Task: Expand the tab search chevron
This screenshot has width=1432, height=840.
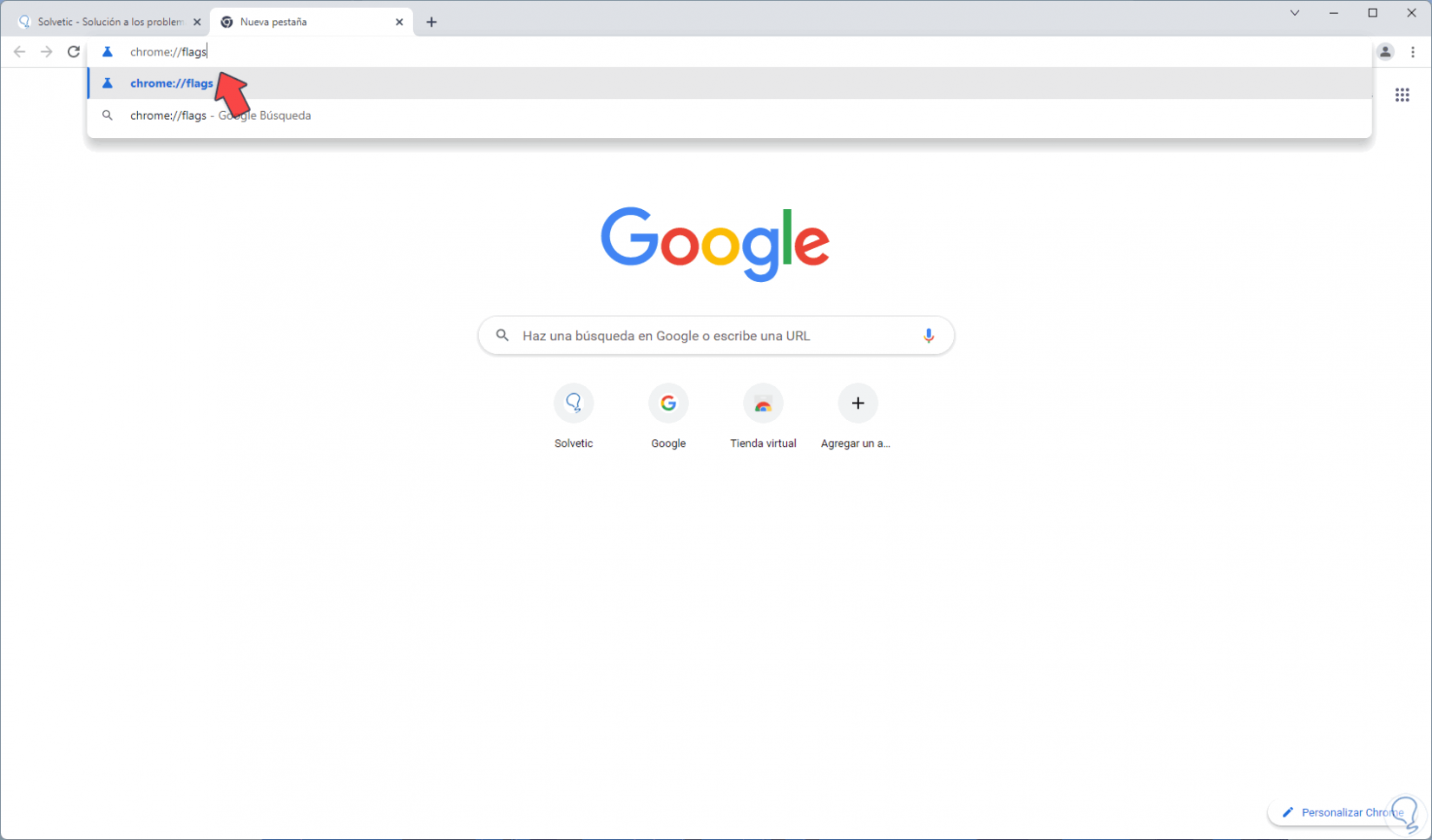Action: tap(1294, 13)
